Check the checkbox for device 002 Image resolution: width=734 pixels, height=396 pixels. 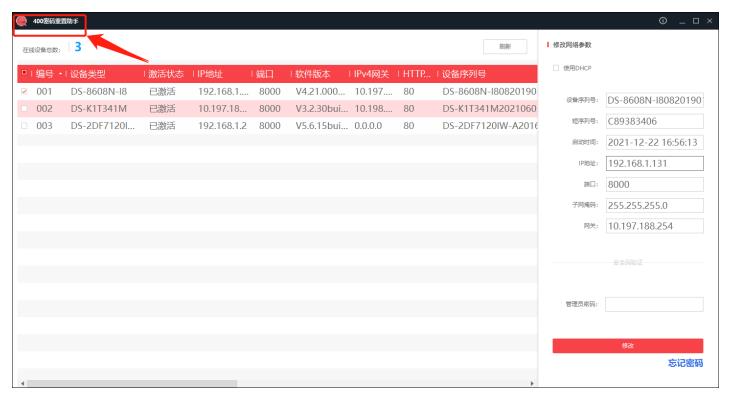24,109
